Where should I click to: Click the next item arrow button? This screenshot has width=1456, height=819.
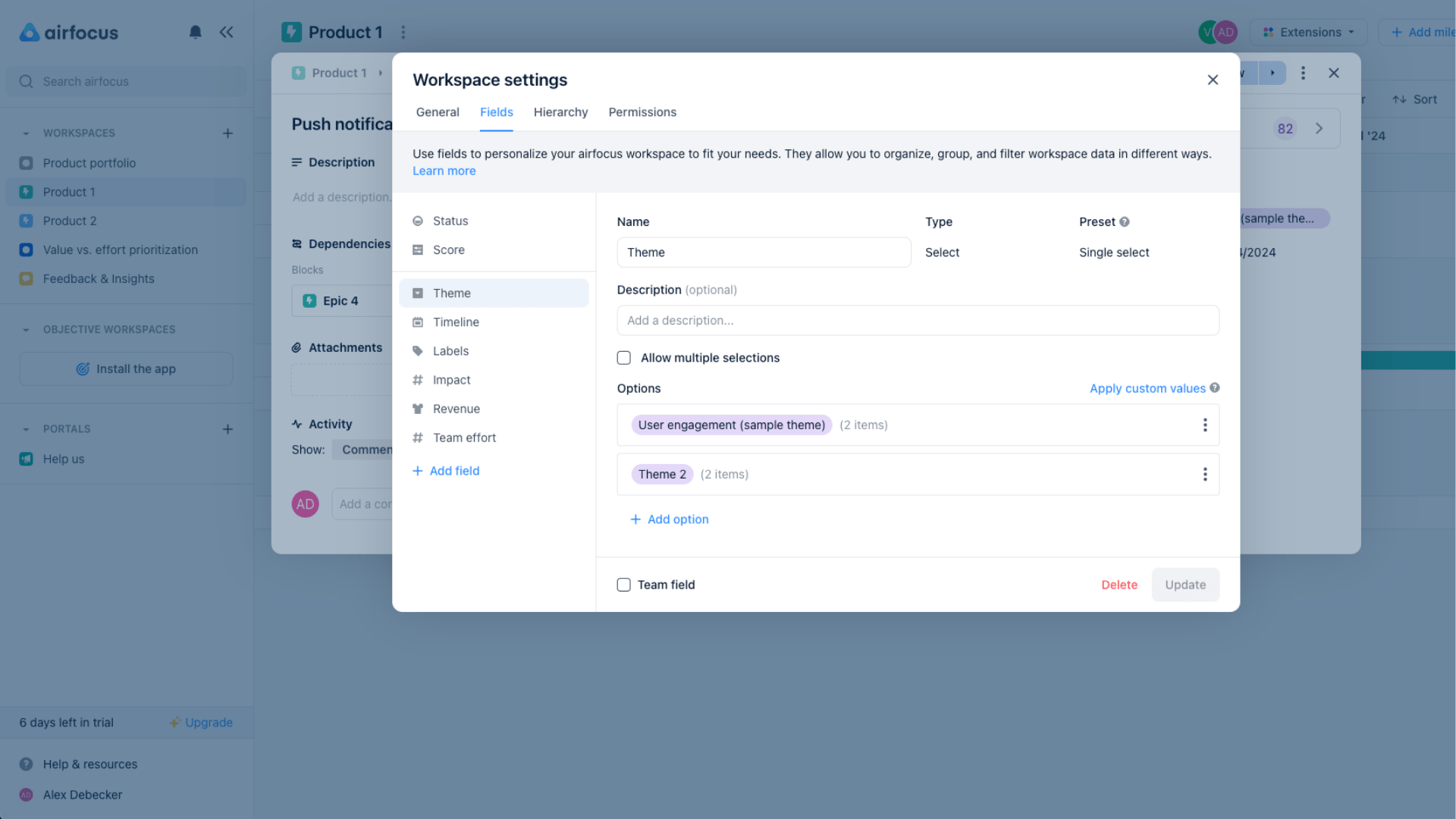1272,73
